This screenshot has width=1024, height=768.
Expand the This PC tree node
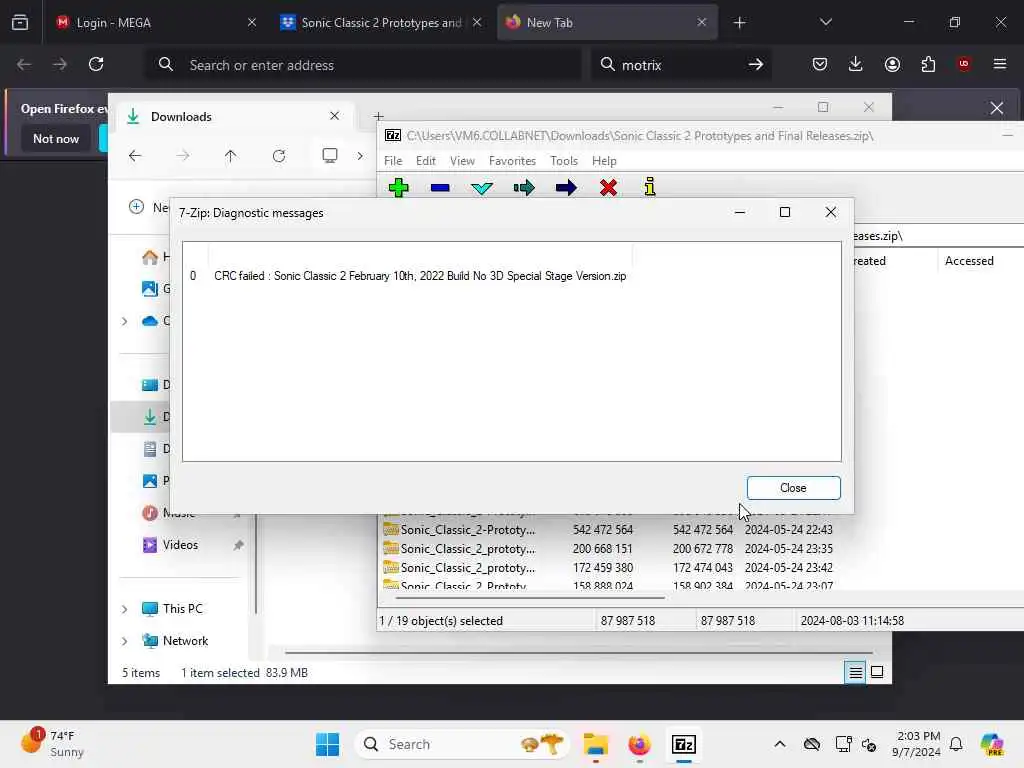[x=124, y=609]
